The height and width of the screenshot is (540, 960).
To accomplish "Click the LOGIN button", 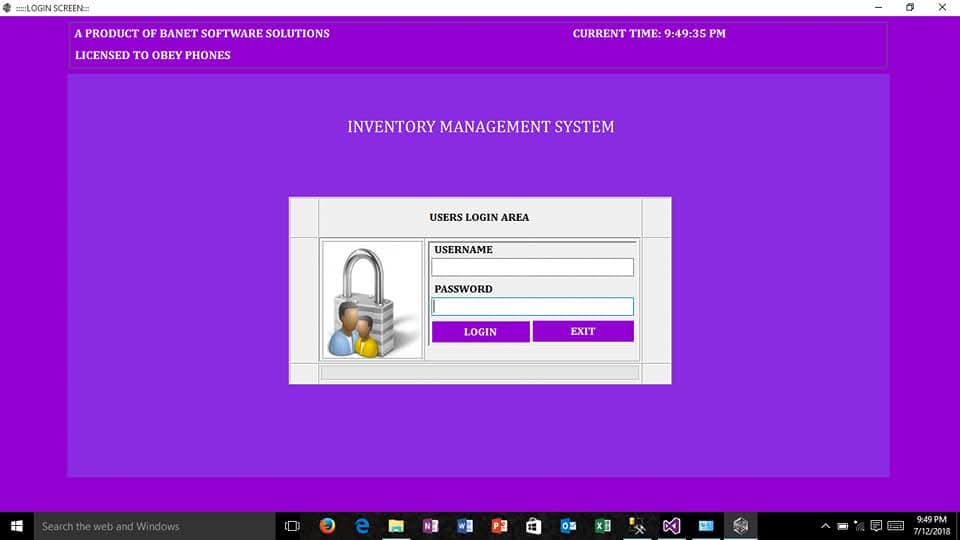I will click(x=480, y=332).
